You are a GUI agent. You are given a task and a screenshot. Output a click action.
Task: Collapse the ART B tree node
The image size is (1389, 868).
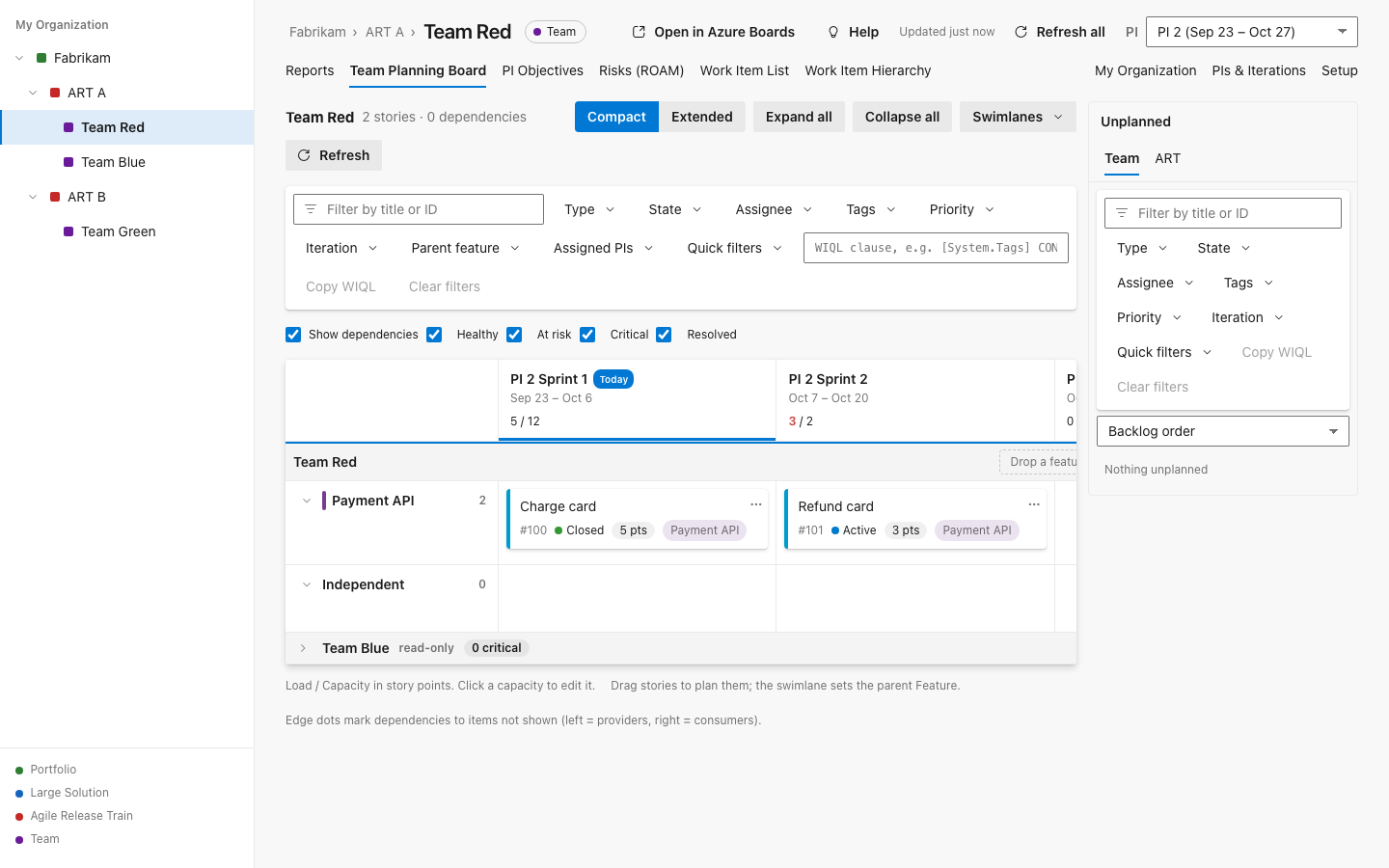click(x=33, y=197)
